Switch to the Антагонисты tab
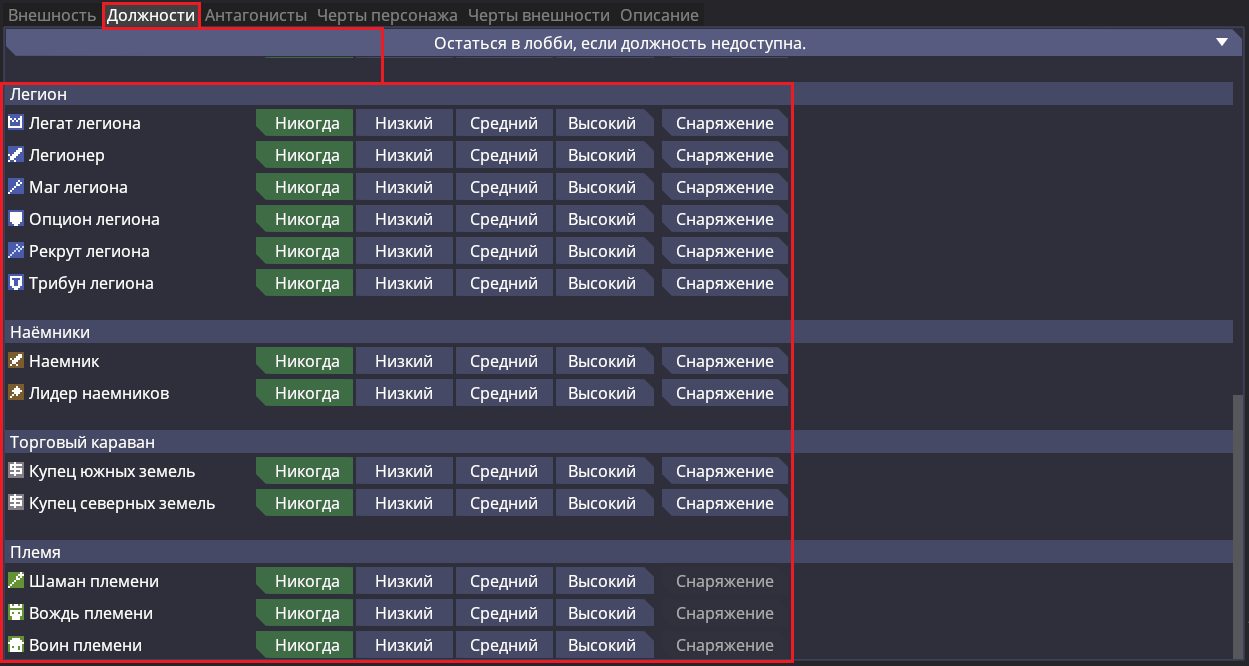The height and width of the screenshot is (666, 1249). click(x=258, y=15)
